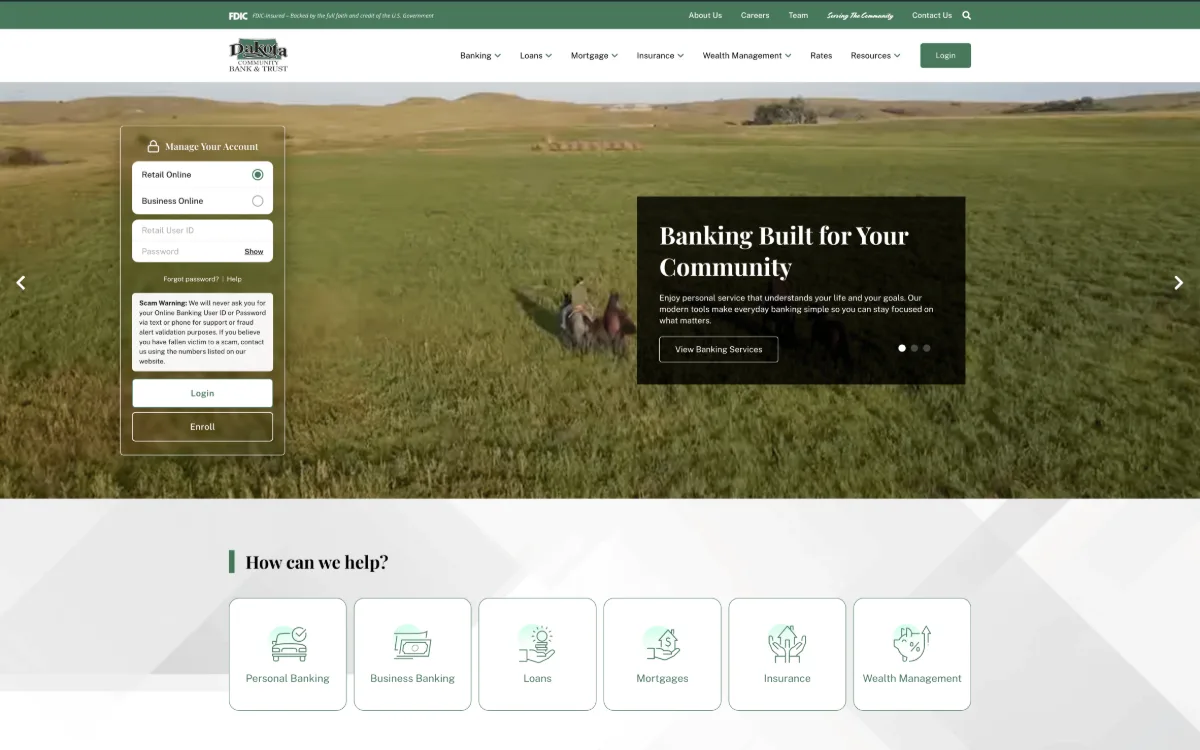This screenshot has height=750, width=1200.
Task: Click the Loans hand-coin icon
Action: (537, 644)
